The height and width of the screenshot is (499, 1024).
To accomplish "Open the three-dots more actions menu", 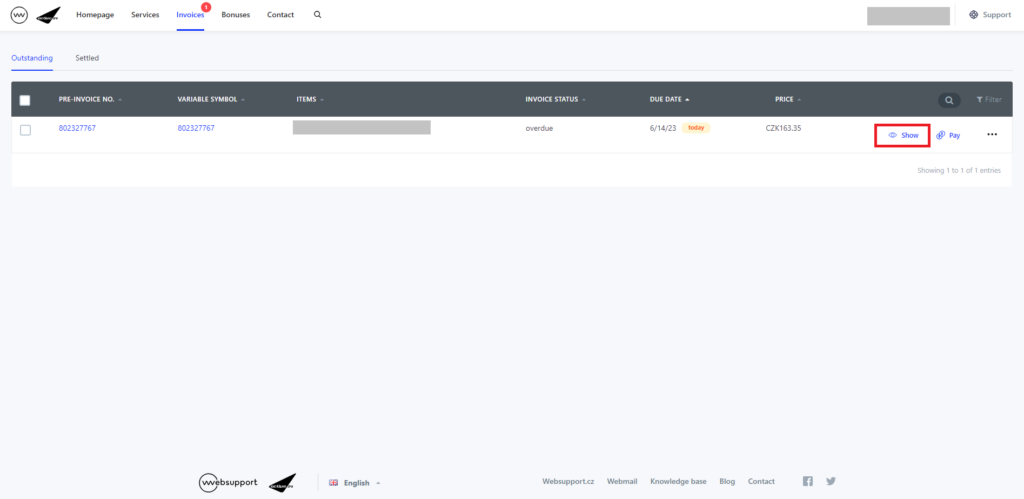I will pyautogui.click(x=992, y=135).
